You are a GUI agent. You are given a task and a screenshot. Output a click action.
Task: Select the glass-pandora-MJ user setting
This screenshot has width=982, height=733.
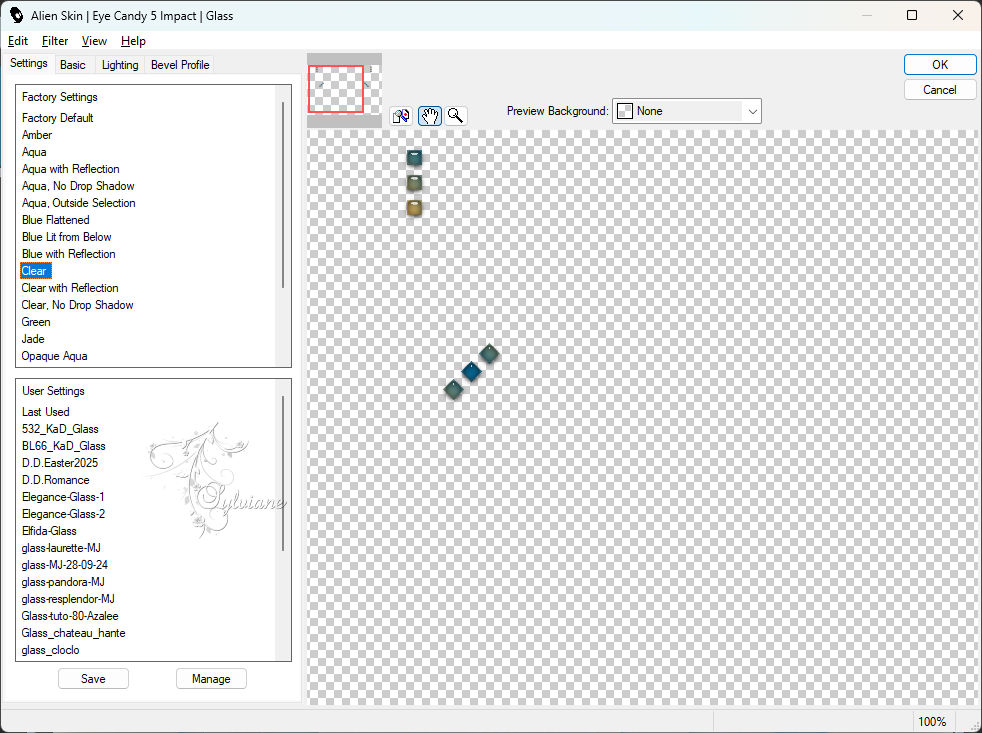[63, 581]
